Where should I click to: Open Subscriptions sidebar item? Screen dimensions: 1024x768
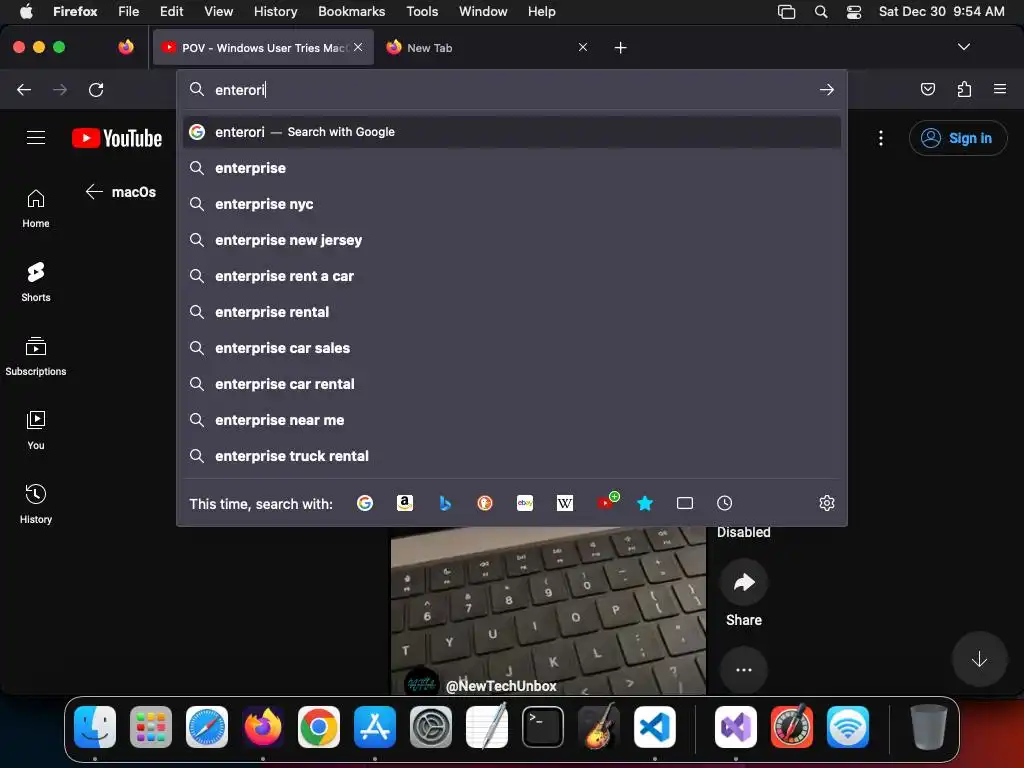pos(36,356)
